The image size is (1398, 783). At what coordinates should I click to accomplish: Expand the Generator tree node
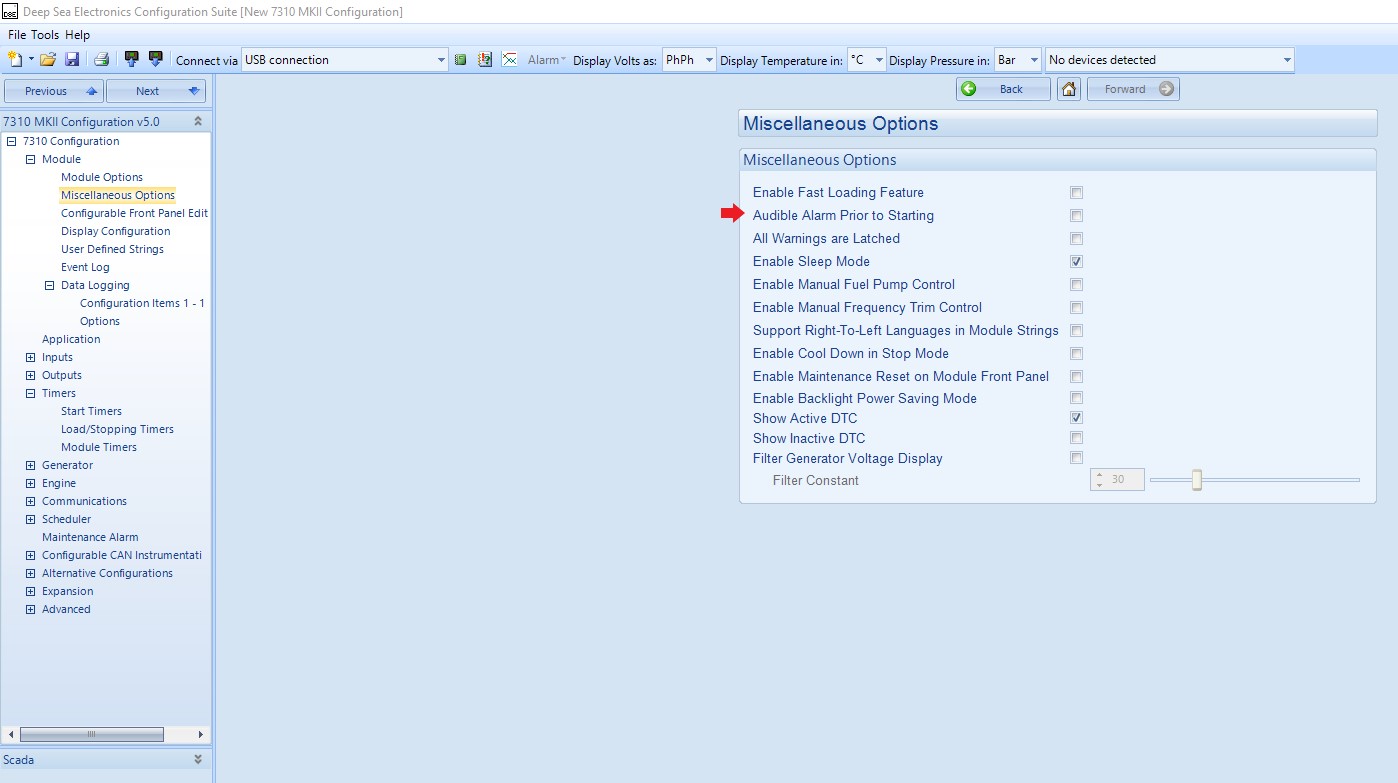pos(30,465)
